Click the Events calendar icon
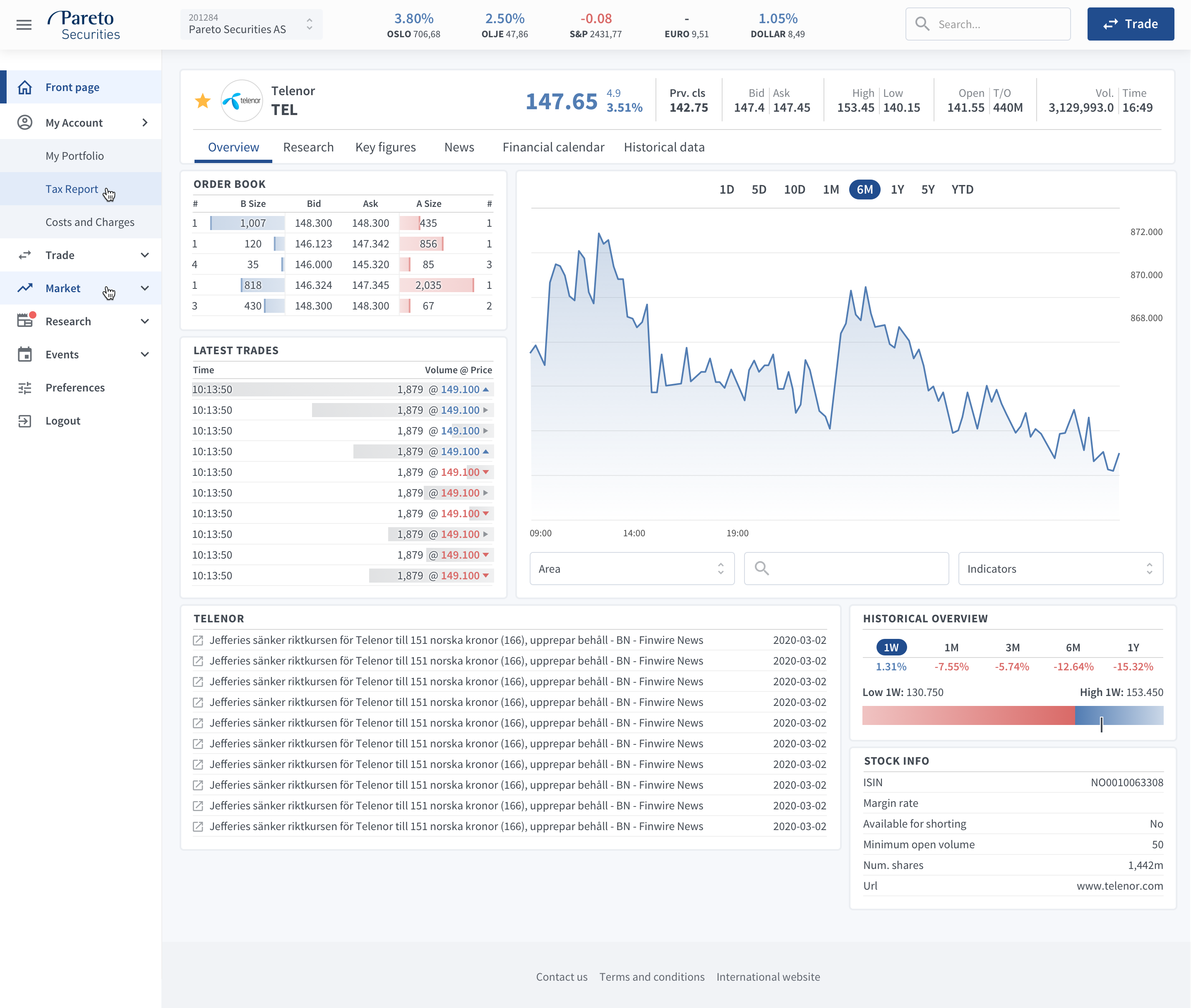Viewport: 1191px width, 1008px height. (24, 354)
